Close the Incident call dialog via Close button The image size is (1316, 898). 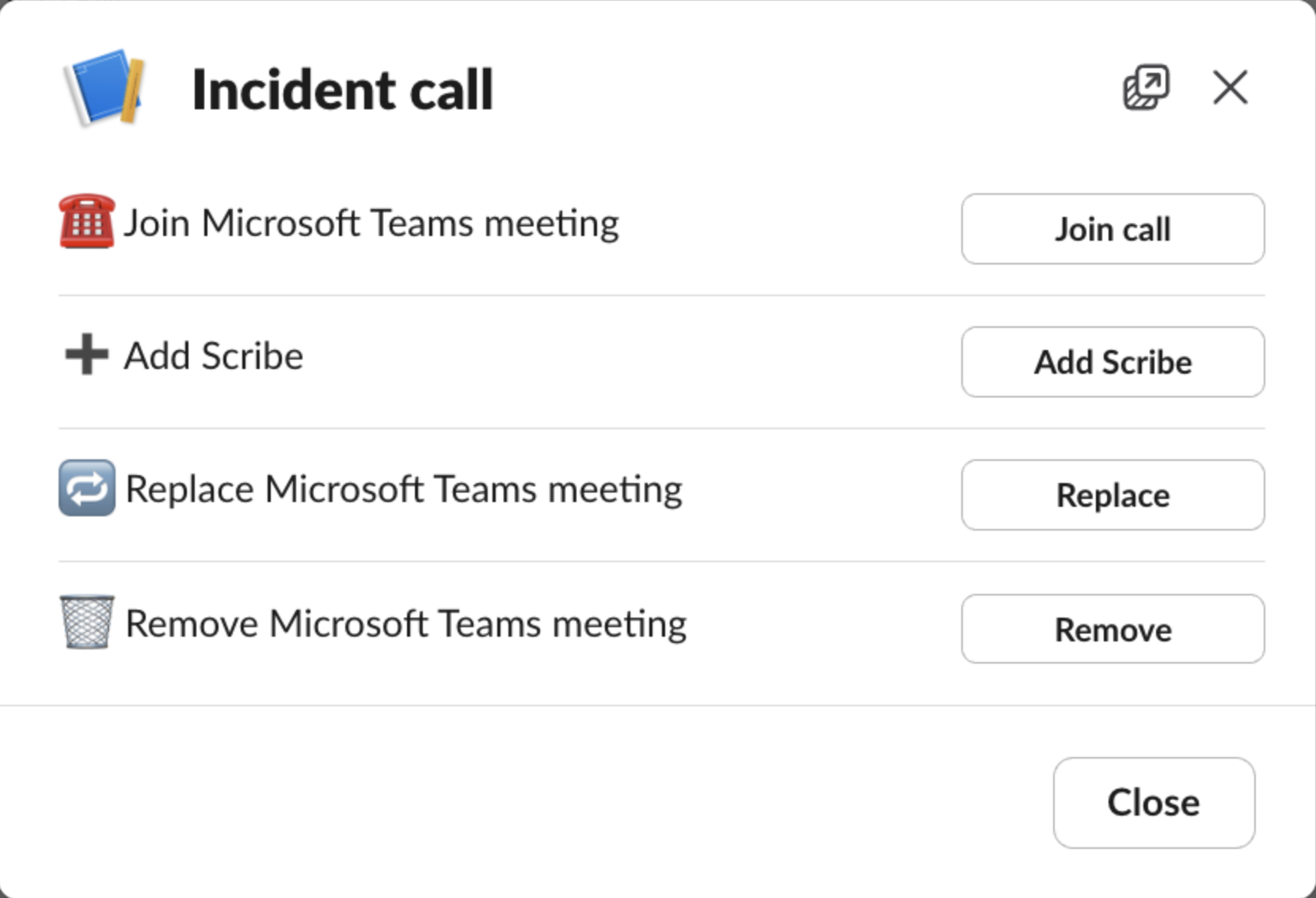pos(1153,802)
